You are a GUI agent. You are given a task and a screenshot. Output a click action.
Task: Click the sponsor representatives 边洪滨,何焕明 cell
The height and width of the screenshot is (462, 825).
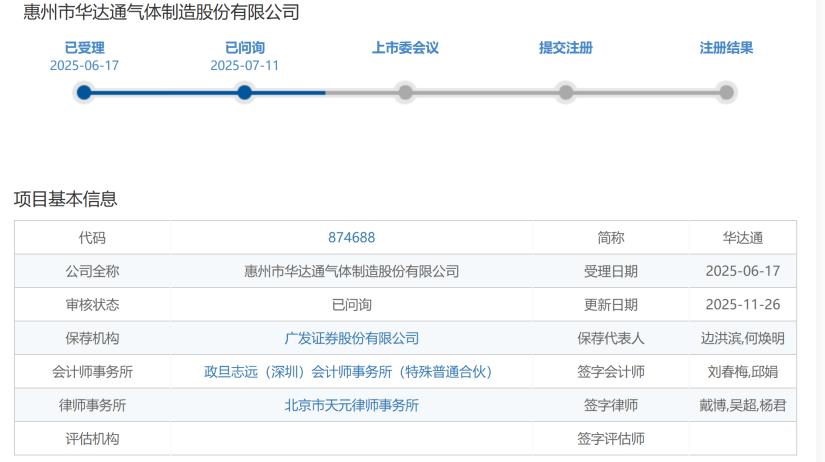(742, 338)
